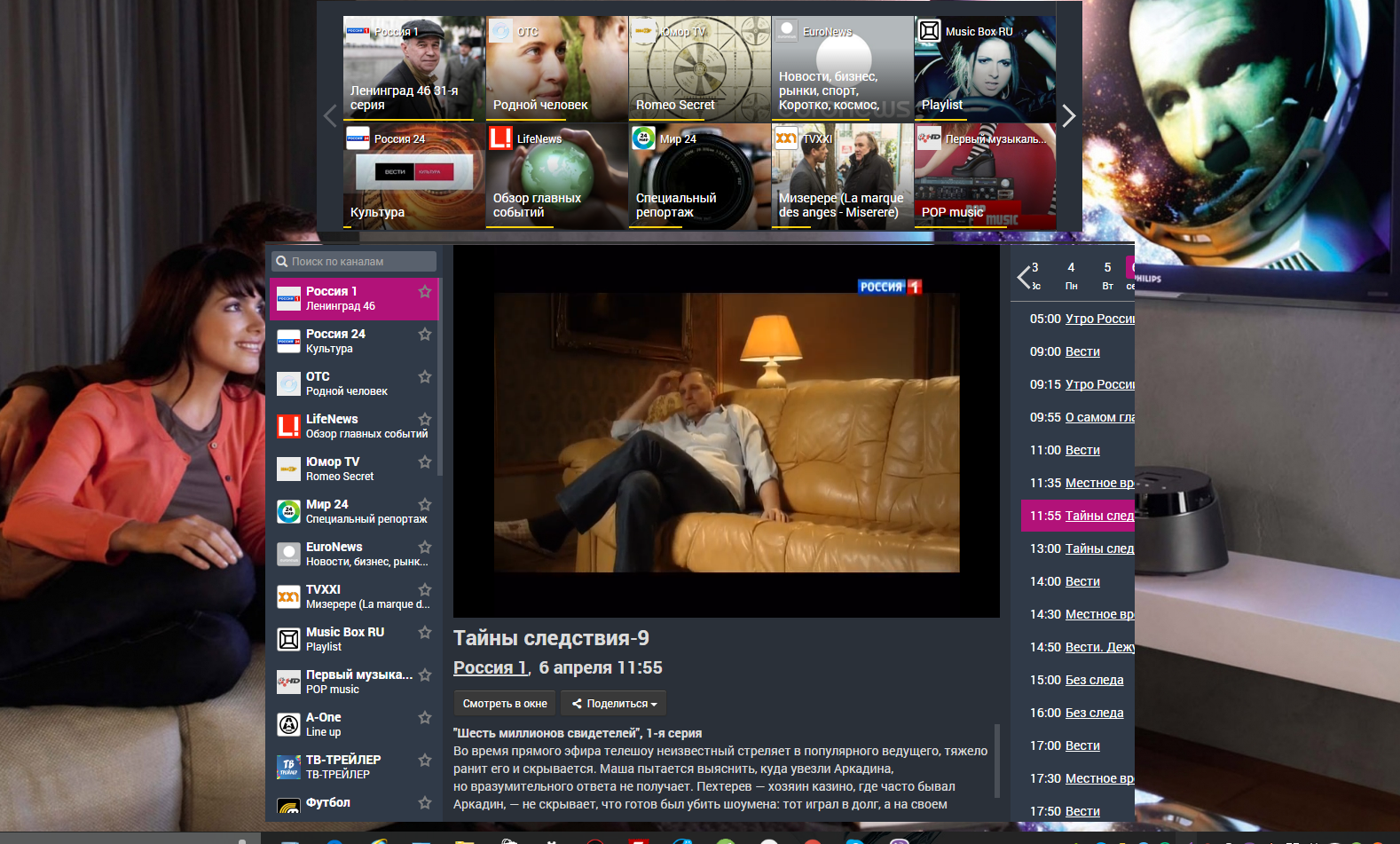
Task: Open the Music Box RU Playlist thumbnail
Action: coord(985,69)
